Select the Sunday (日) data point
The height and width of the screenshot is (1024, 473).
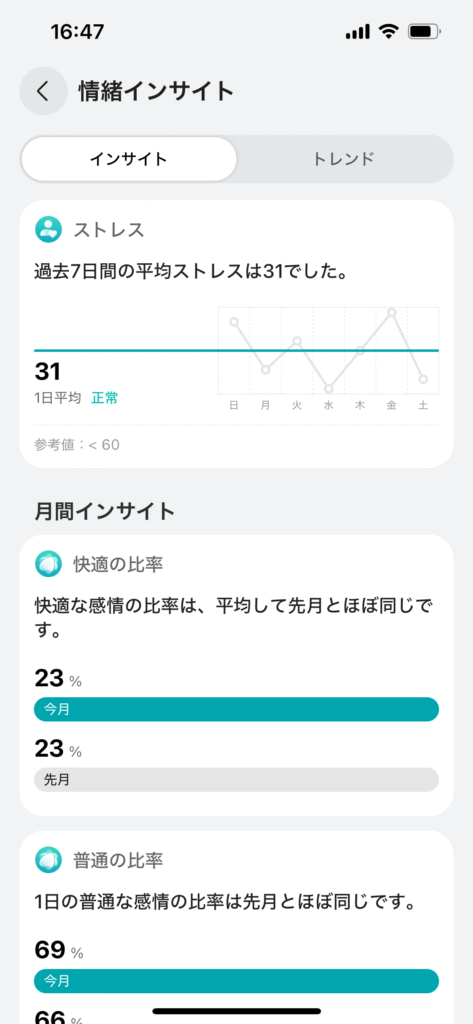234,321
